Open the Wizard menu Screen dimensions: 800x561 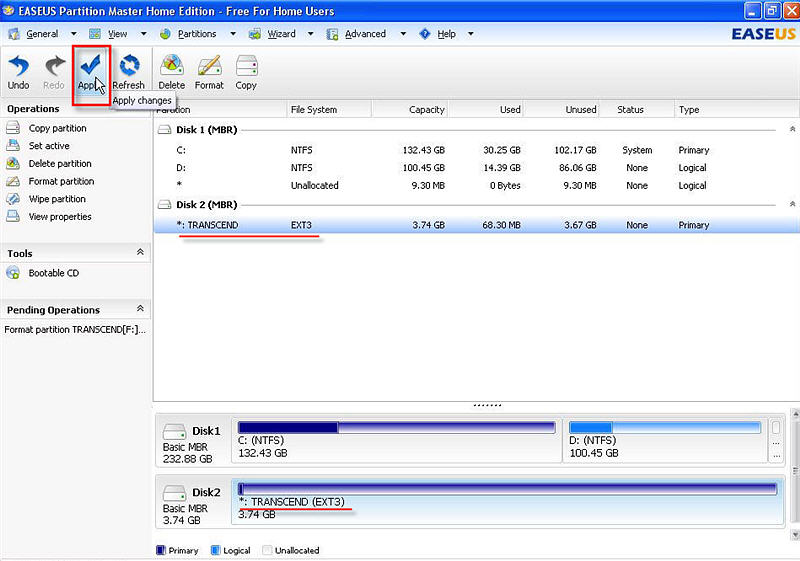pos(282,34)
